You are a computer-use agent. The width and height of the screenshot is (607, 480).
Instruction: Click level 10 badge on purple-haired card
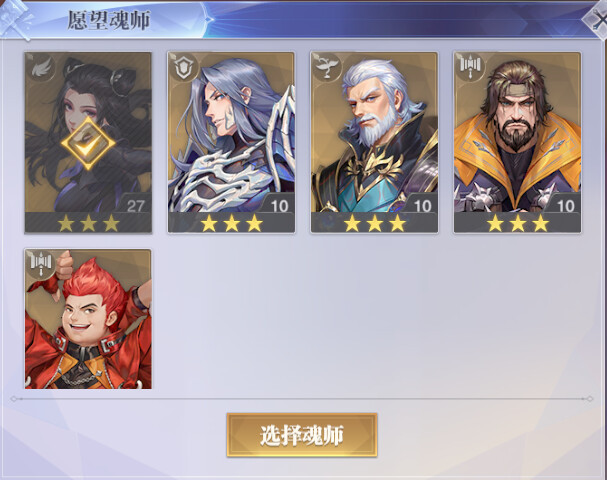click(x=279, y=206)
